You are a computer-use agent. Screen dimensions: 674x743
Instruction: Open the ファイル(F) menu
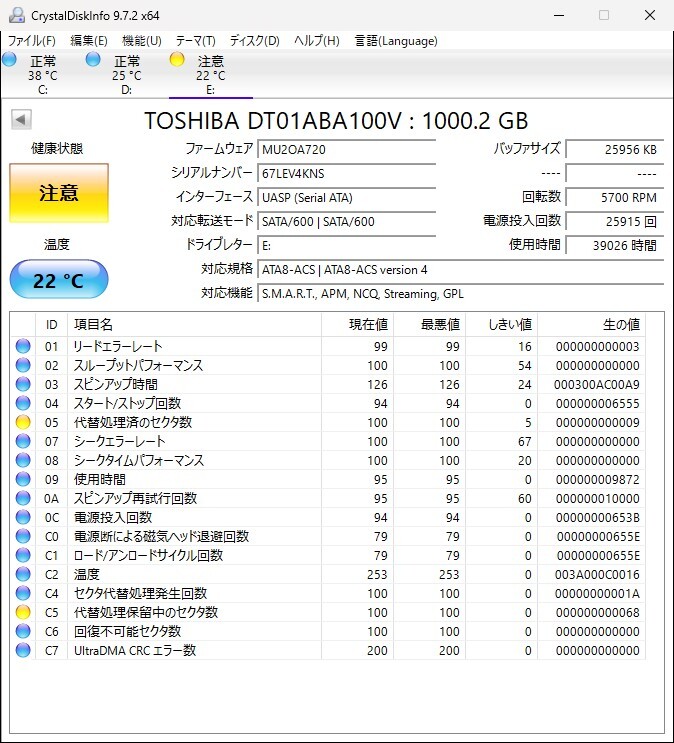coord(32,41)
